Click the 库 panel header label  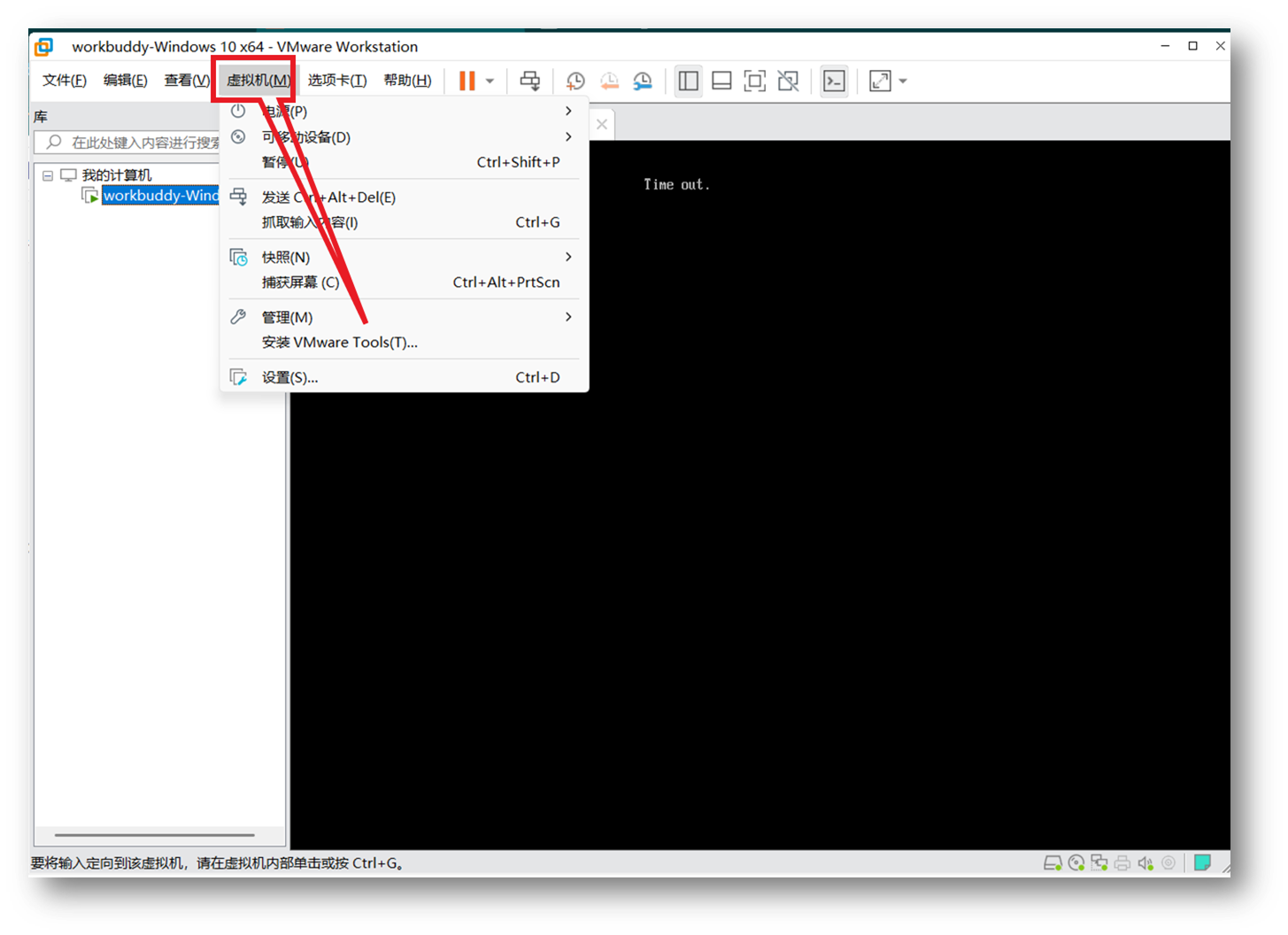[x=41, y=117]
